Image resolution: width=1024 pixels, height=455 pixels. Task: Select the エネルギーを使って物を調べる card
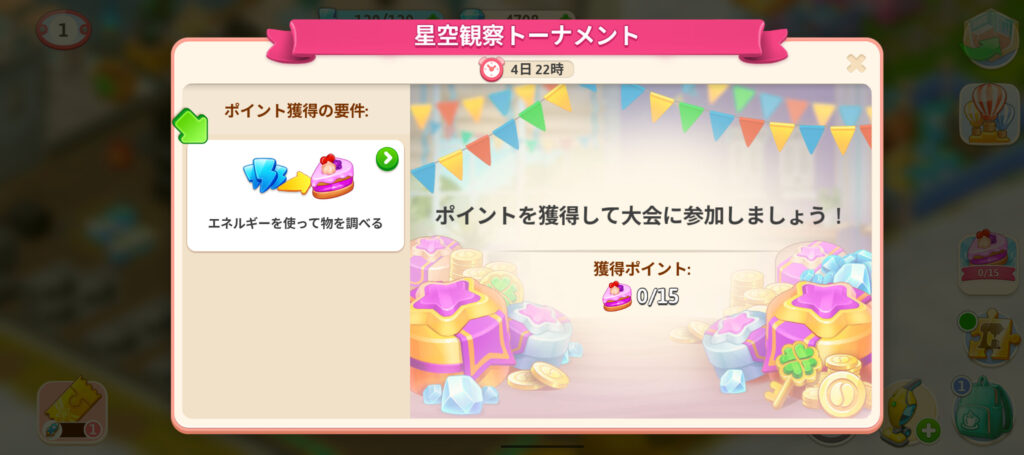click(295, 195)
